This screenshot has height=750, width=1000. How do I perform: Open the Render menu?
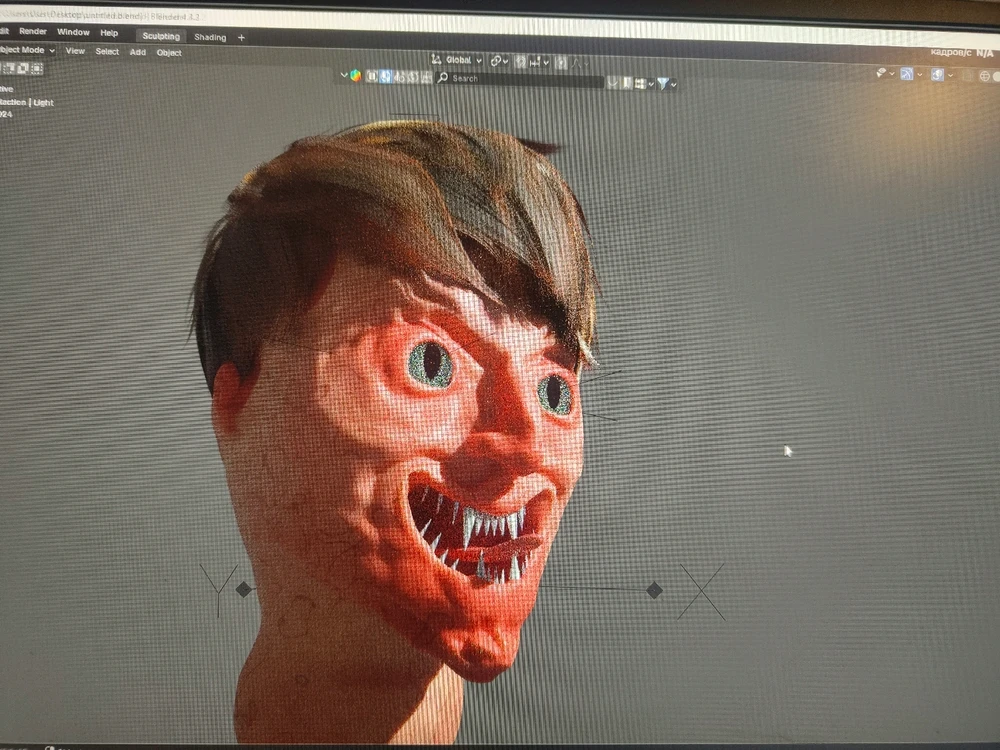32,32
